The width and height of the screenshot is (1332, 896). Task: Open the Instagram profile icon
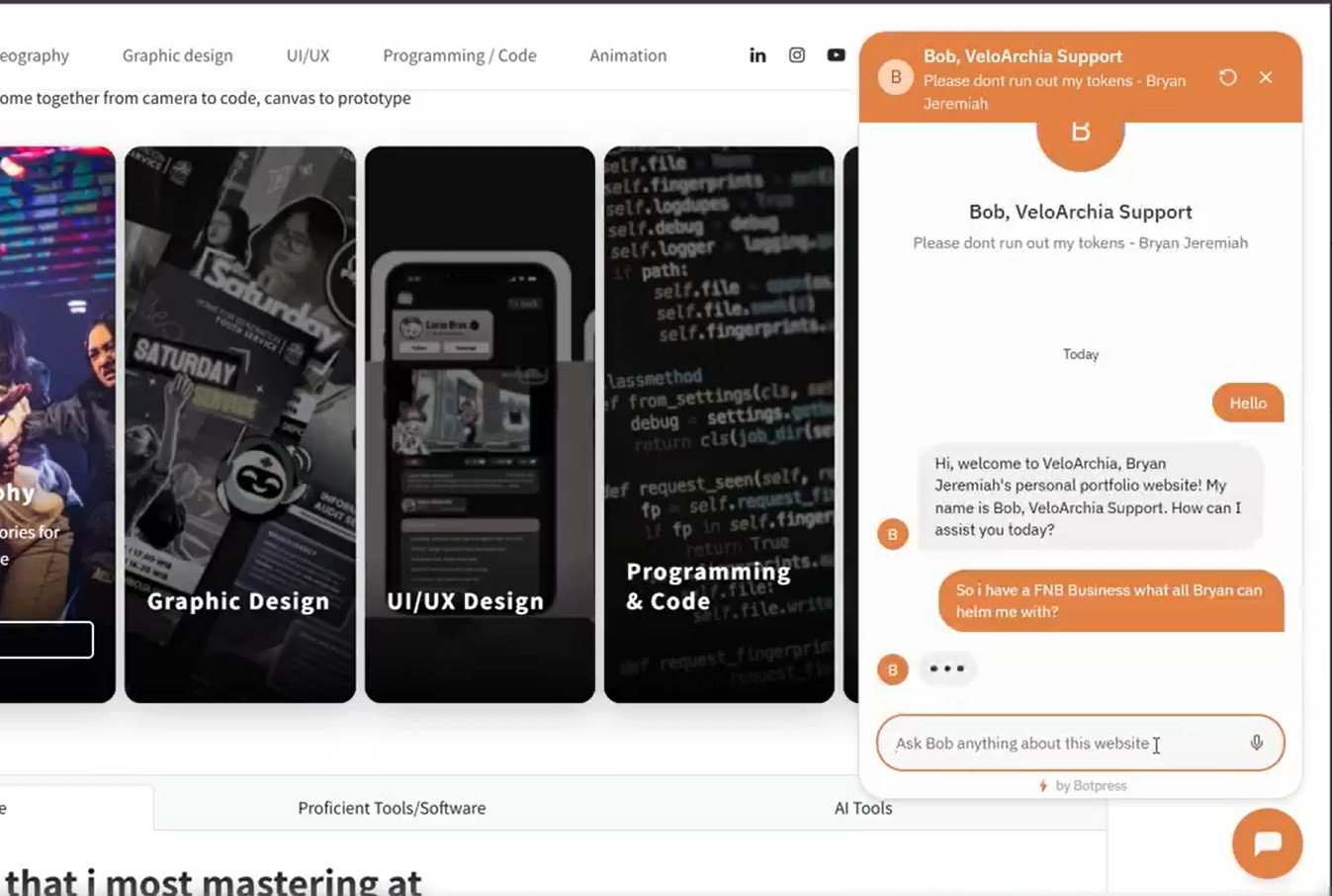[x=797, y=55]
